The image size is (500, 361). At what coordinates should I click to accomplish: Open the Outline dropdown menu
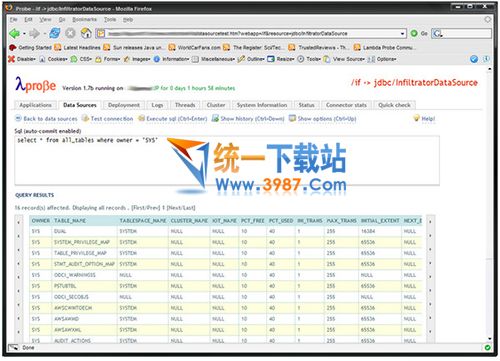point(251,59)
